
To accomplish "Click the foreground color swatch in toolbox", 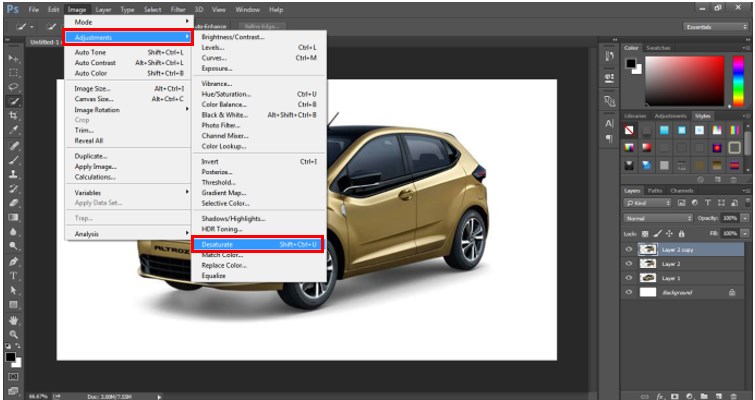I will pos(10,357).
